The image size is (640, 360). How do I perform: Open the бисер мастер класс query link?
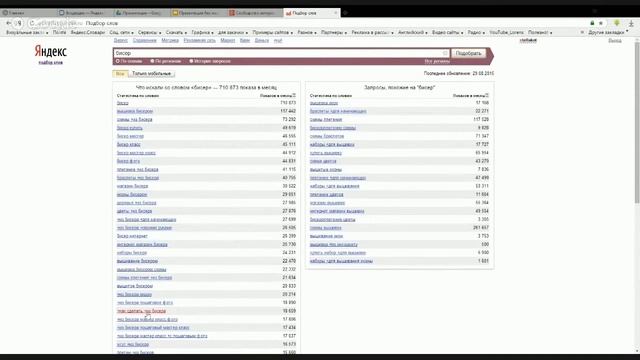[x=136, y=153]
